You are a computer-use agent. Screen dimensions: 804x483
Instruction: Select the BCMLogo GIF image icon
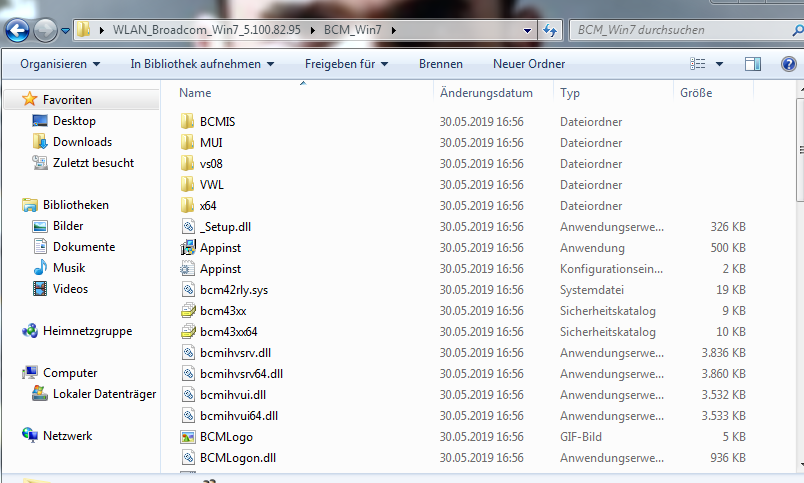click(188, 437)
